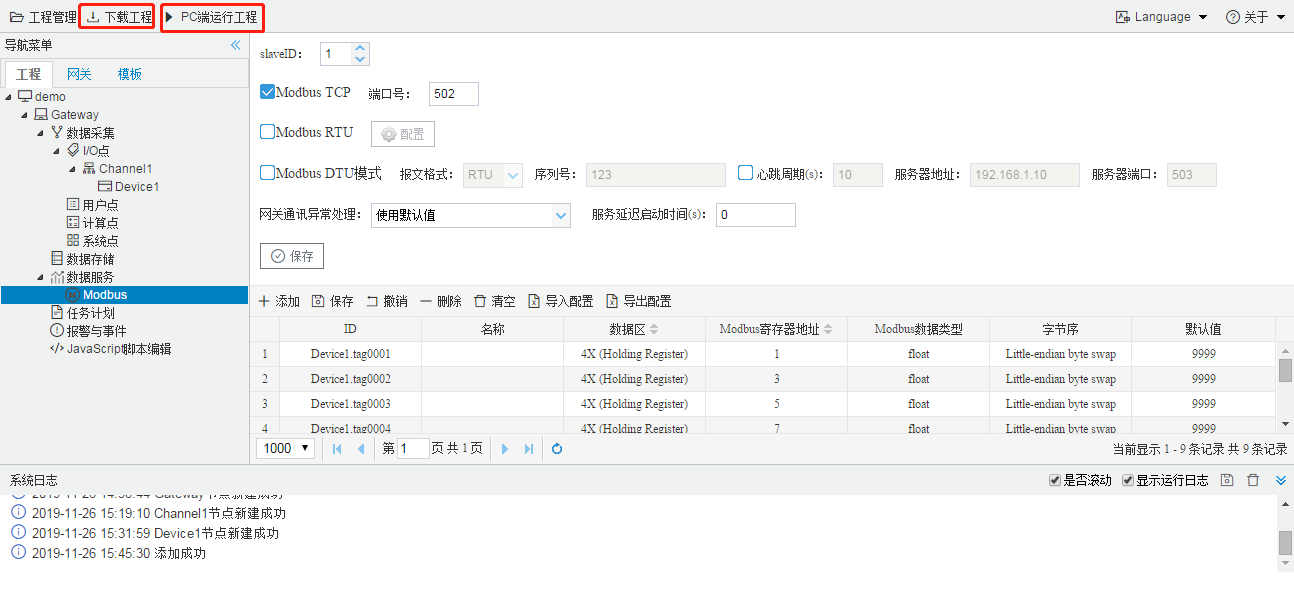Click 导入配置 import configuration

(x=560, y=301)
